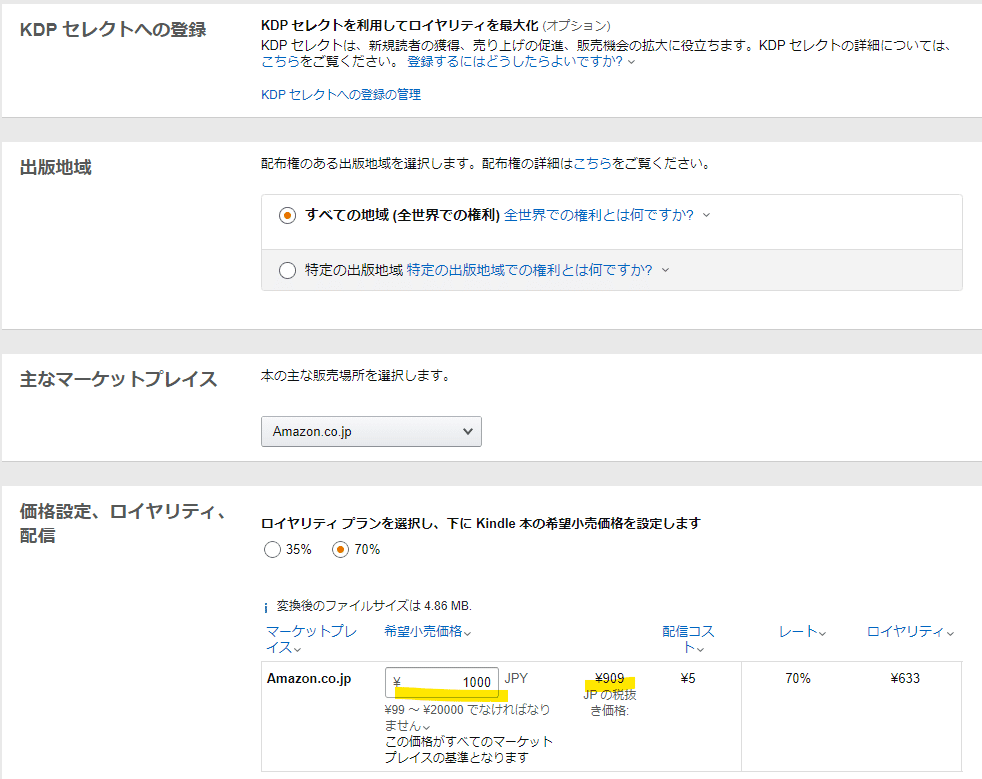This screenshot has height=779, width=982.
Task: Click こちら link for distribution rights details
Action: pyautogui.click(x=592, y=163)
